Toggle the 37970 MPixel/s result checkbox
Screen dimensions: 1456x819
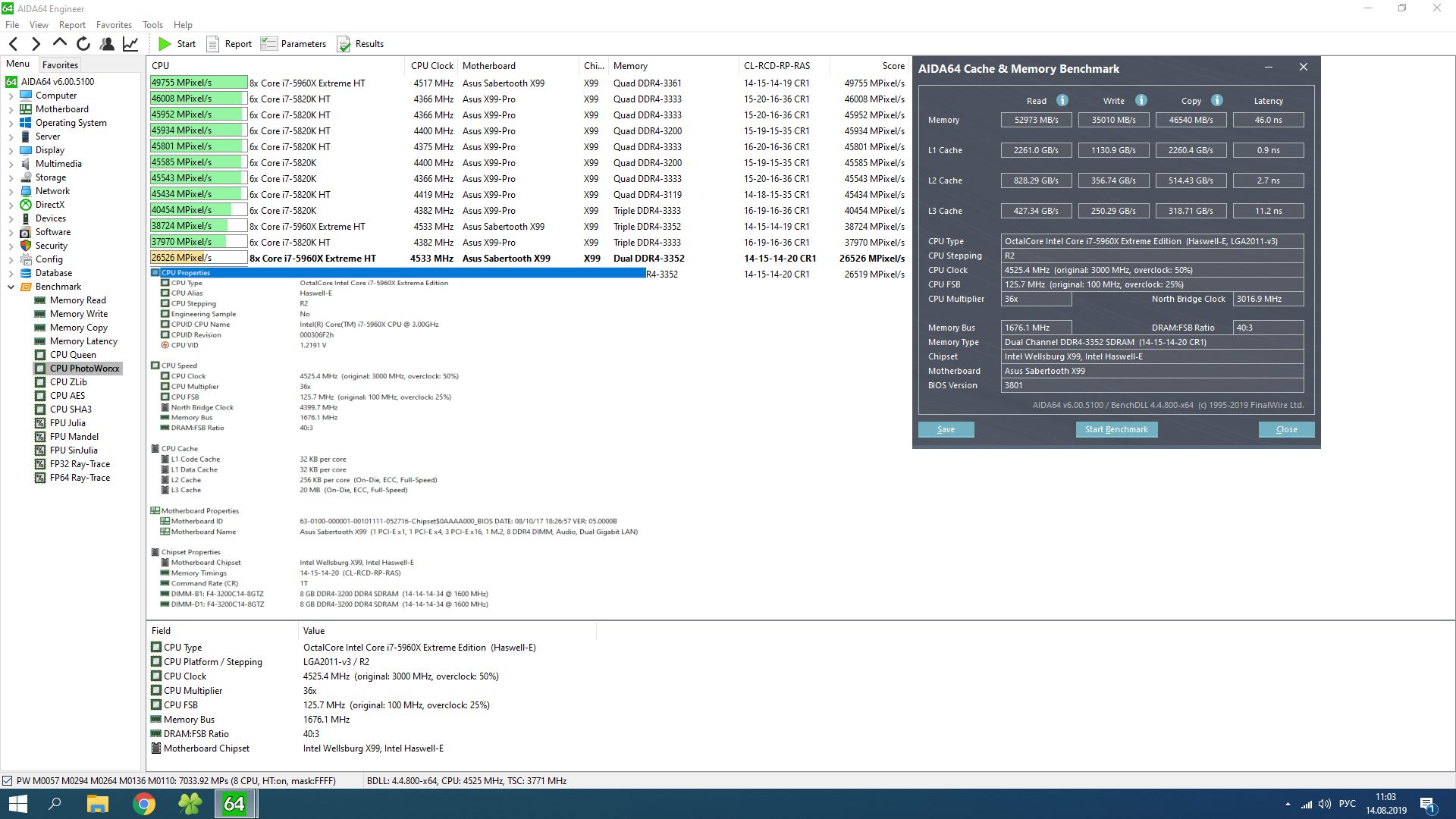[x=199, y=242]
